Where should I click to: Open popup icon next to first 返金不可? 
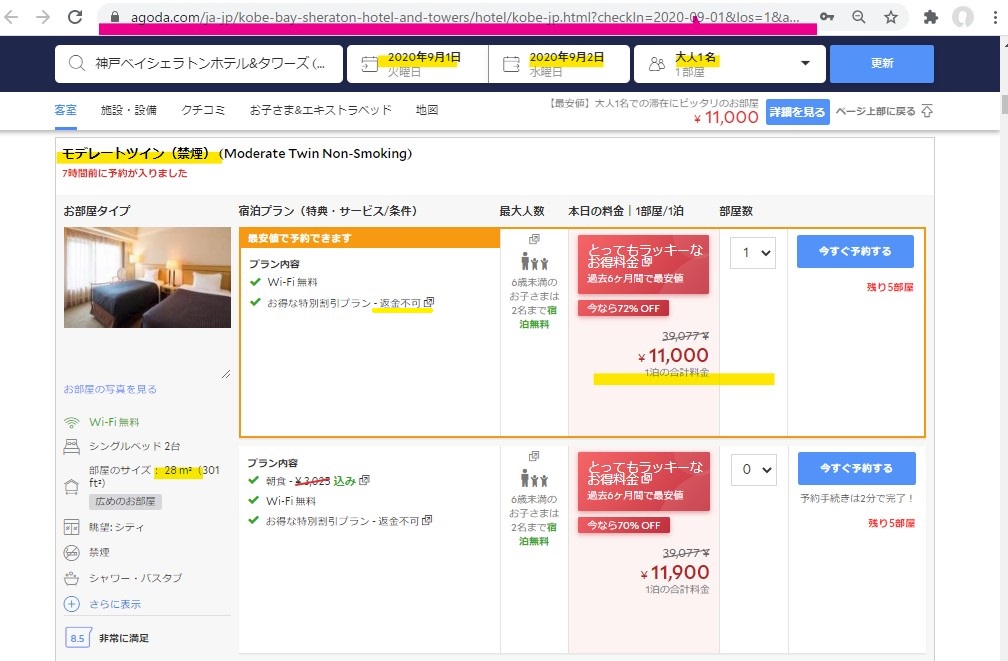click(429, 302)
